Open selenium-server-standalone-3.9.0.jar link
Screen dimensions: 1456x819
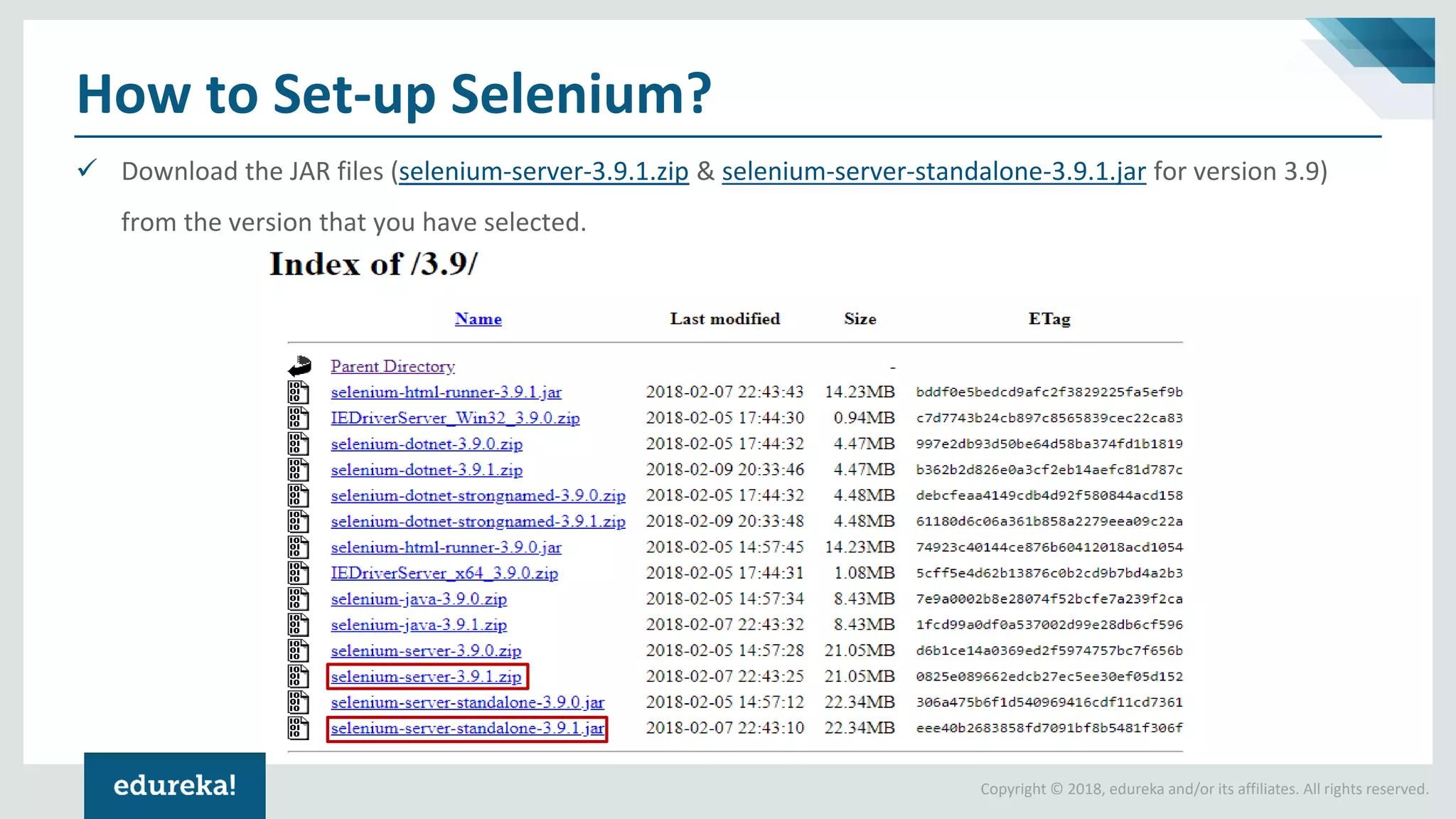[x=467, y=702]
